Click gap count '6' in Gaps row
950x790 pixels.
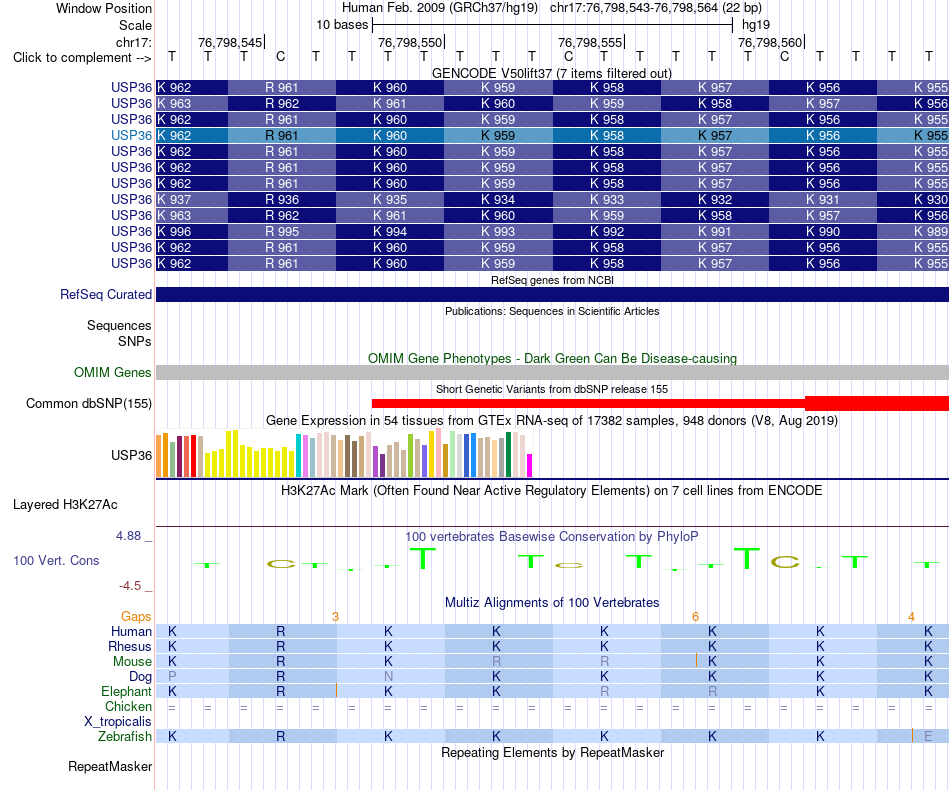695,617
